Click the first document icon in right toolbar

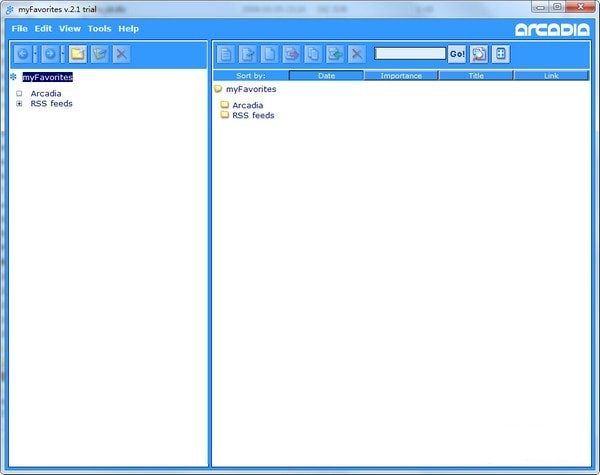[x=226, y=54]
